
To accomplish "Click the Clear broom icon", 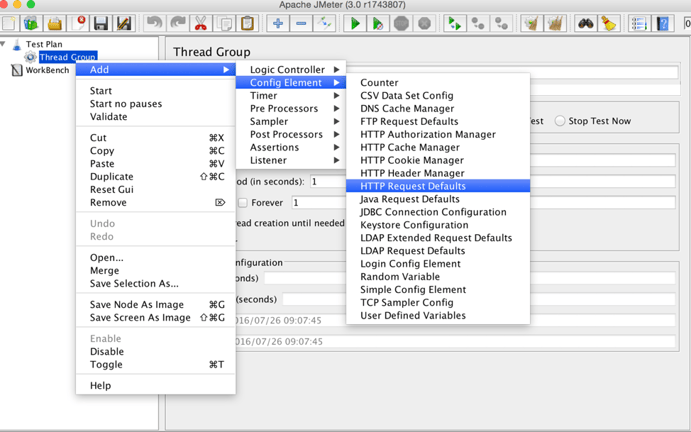I will click(x=531, y=23).
